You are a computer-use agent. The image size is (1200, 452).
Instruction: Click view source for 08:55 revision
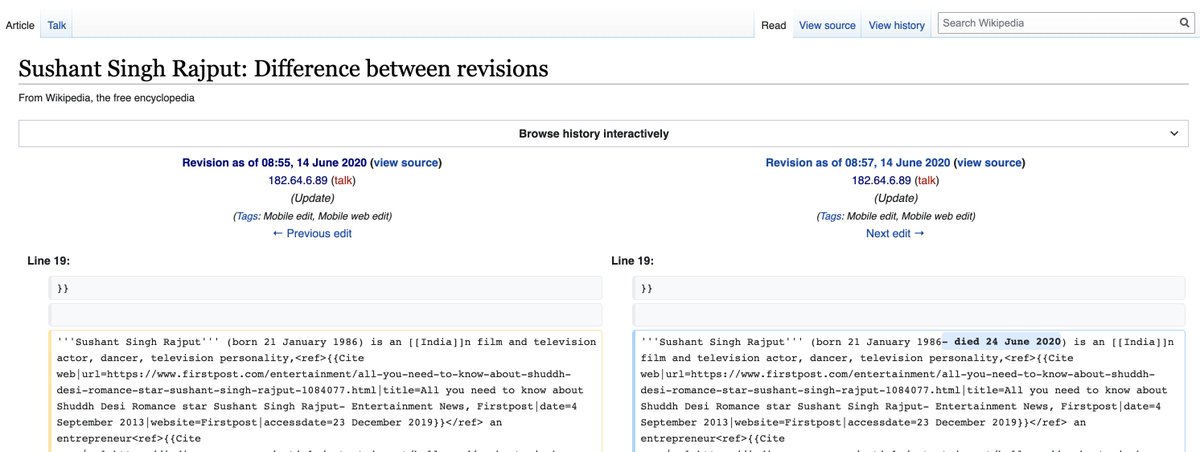click(x=405, y=162)
